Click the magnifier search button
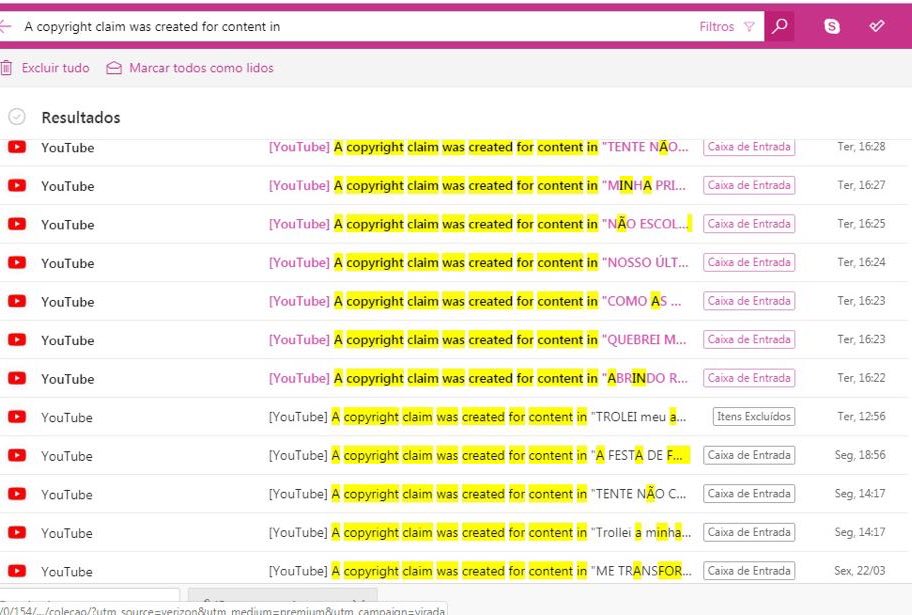 (779, 26)
